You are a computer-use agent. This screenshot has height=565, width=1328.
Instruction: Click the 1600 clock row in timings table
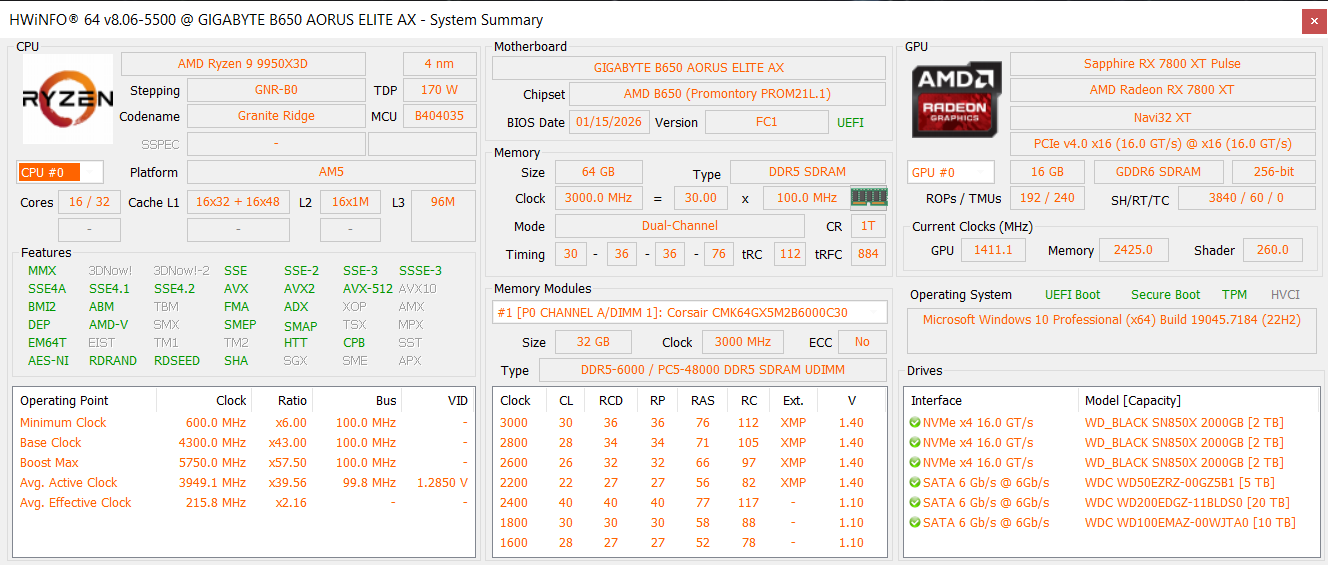click(x=689, y=542)
